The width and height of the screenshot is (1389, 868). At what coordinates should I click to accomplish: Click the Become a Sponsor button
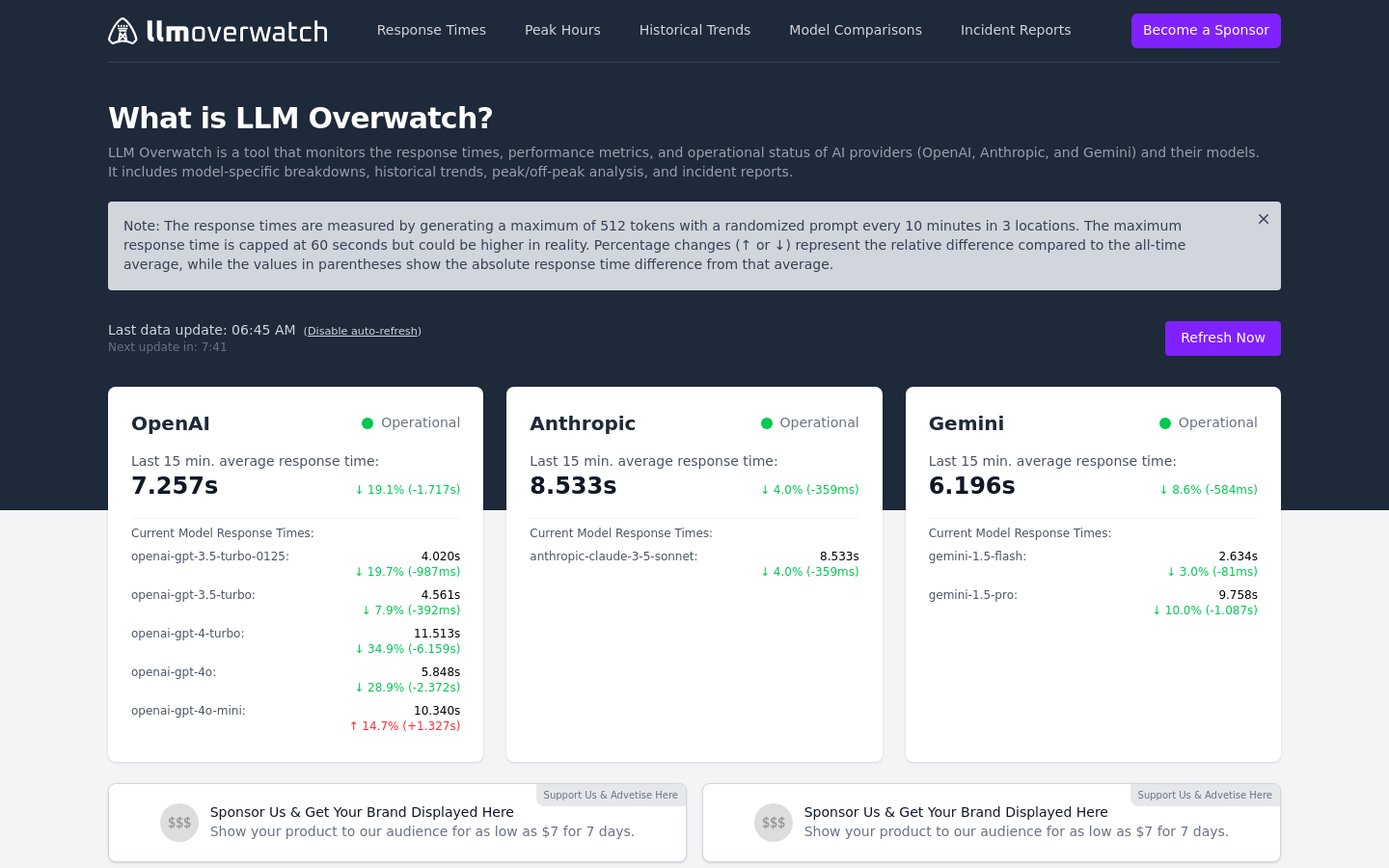click(x=1206, y=31)
